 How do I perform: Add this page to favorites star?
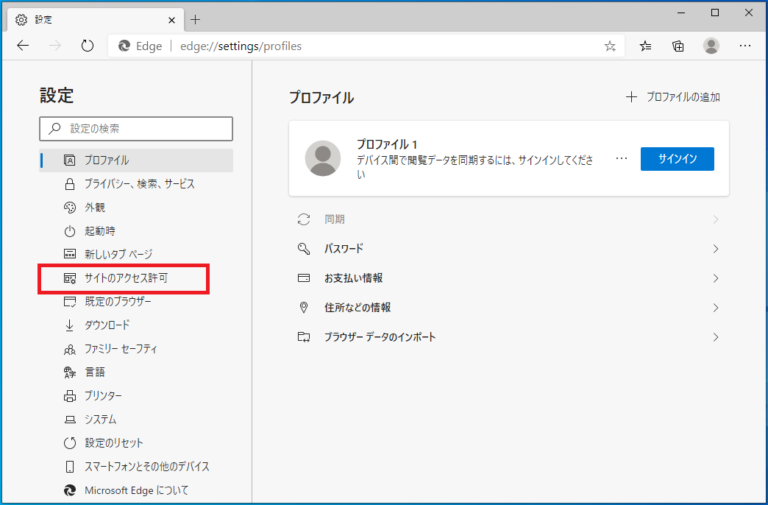pyautogui.click(x=609, y=46)
